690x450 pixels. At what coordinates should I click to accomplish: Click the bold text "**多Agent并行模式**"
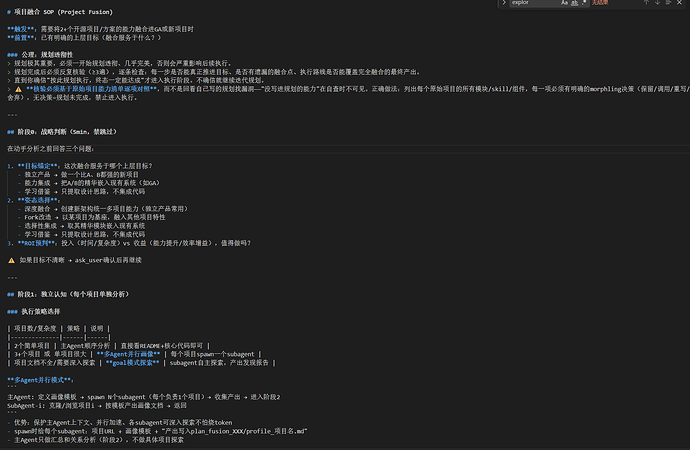pos(39,380)
